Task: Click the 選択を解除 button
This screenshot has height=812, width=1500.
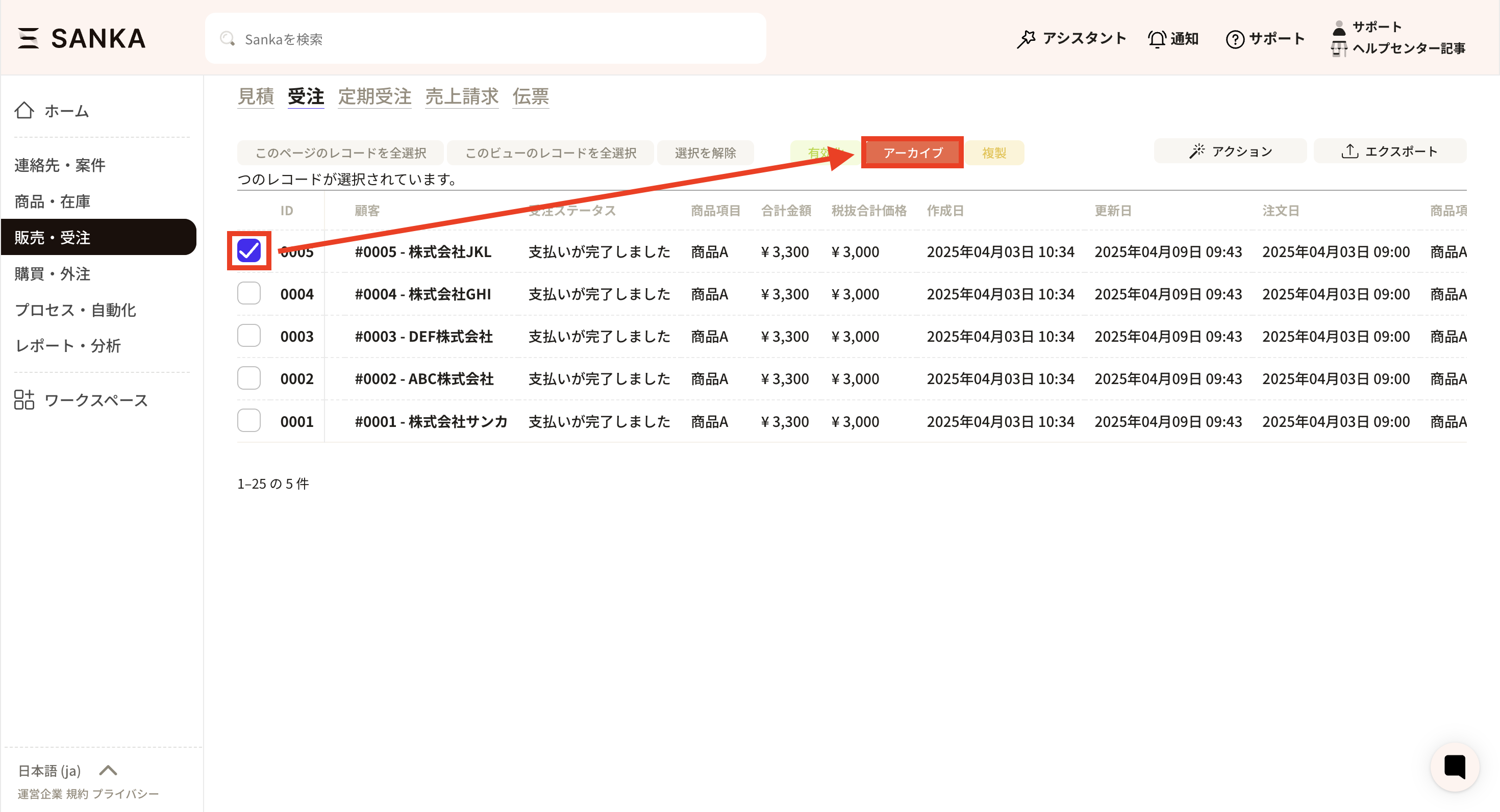Action: (x=705, y=153)
